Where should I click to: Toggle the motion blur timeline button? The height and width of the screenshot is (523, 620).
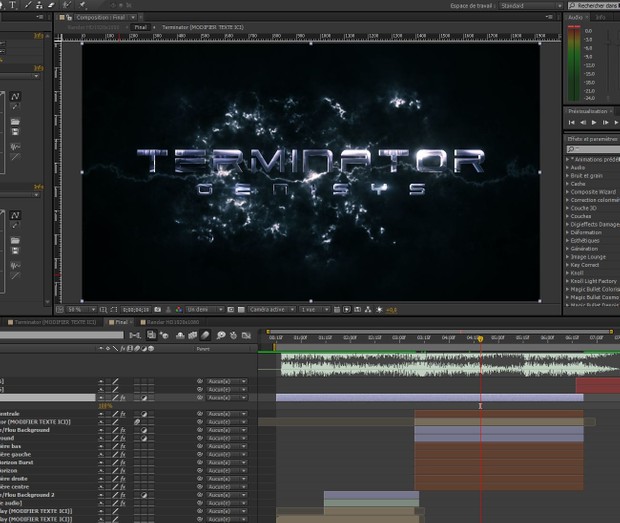(205, 335)
